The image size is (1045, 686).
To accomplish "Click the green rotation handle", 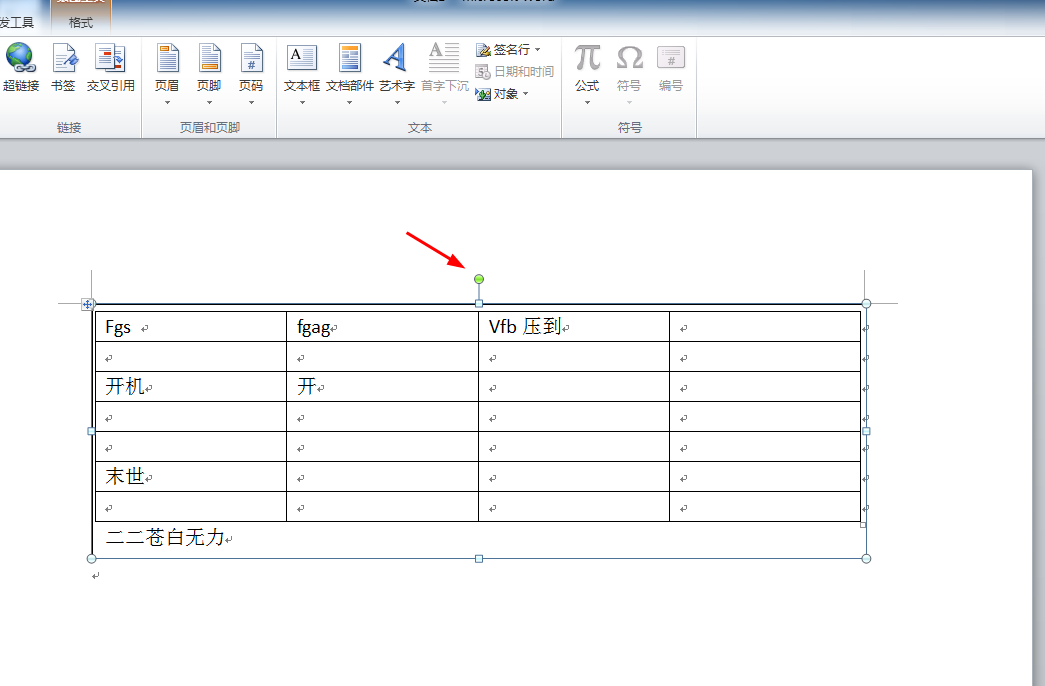I will click(479, 279).
